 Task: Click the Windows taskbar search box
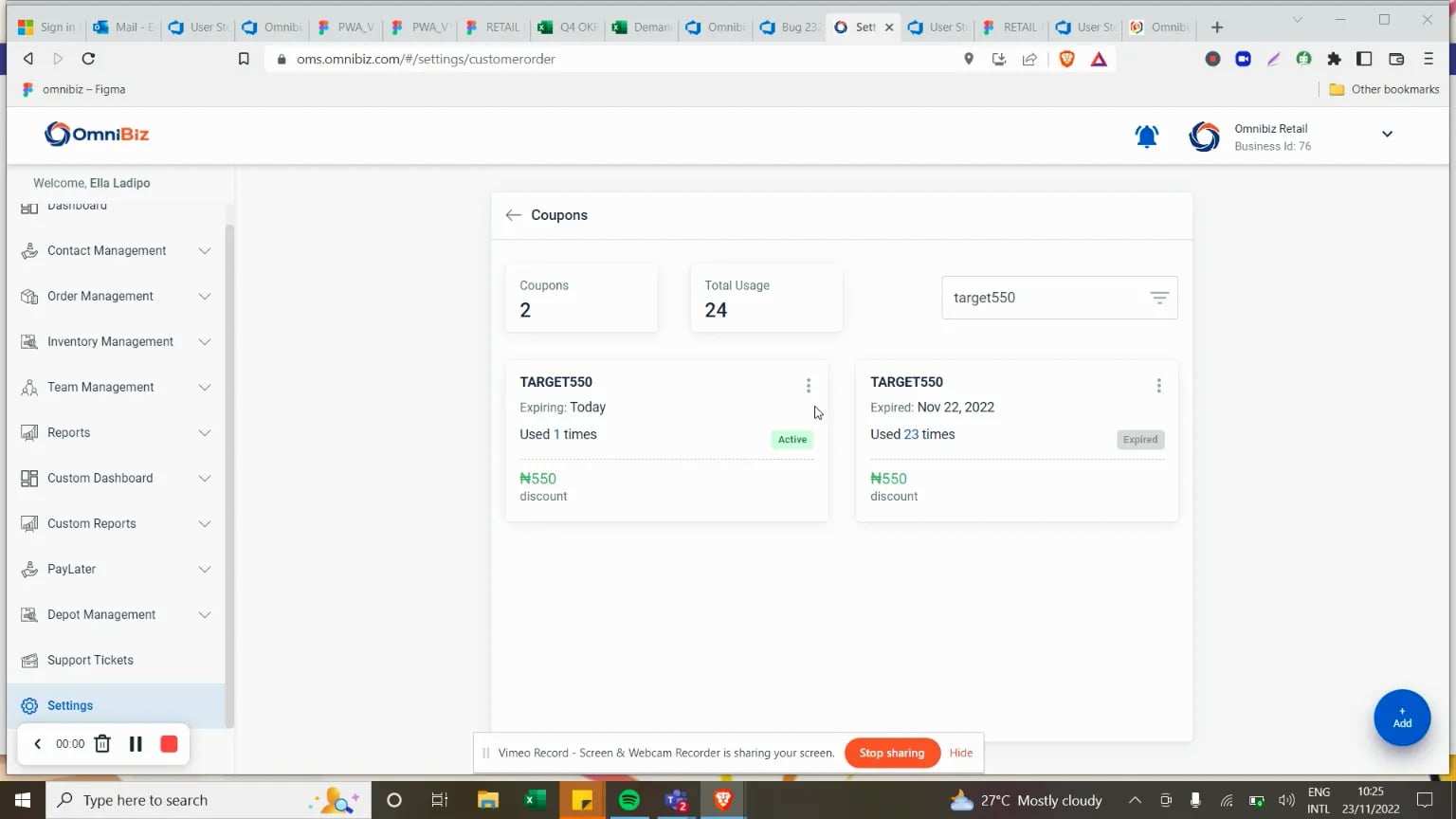pos(208,800)
